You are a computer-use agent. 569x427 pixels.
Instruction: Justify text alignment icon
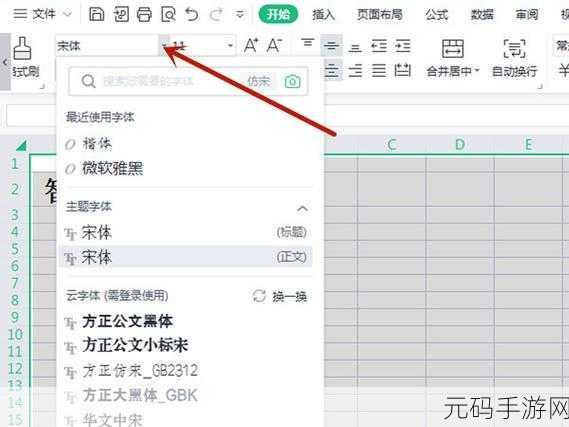(x=379, y=70)
